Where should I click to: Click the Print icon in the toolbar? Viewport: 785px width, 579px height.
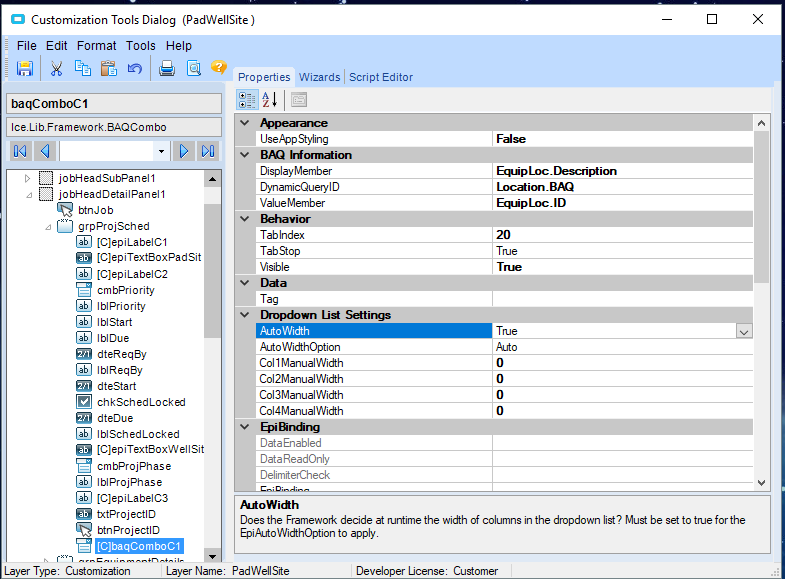[x=167, y=68]
